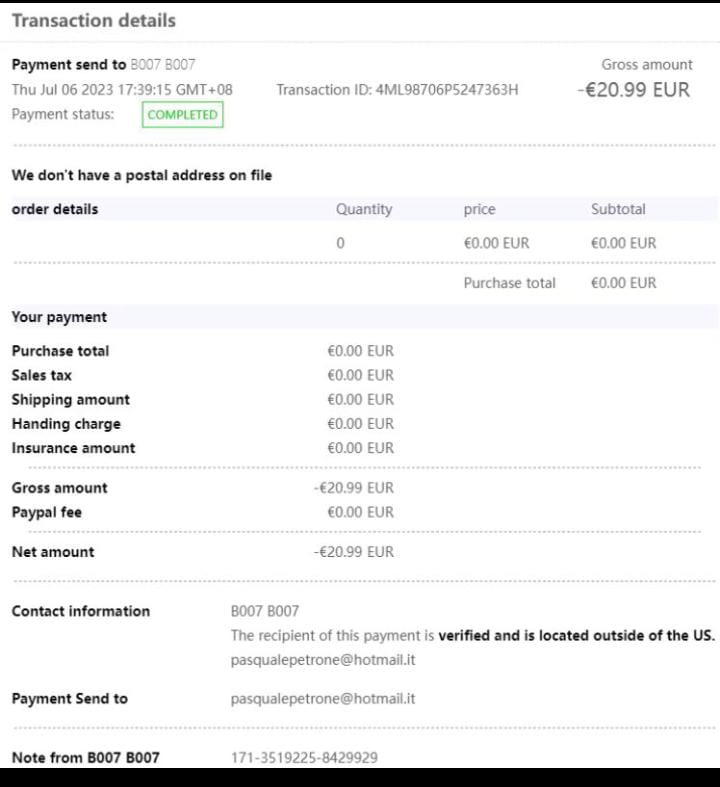Click the Handing charge row label

66,424
